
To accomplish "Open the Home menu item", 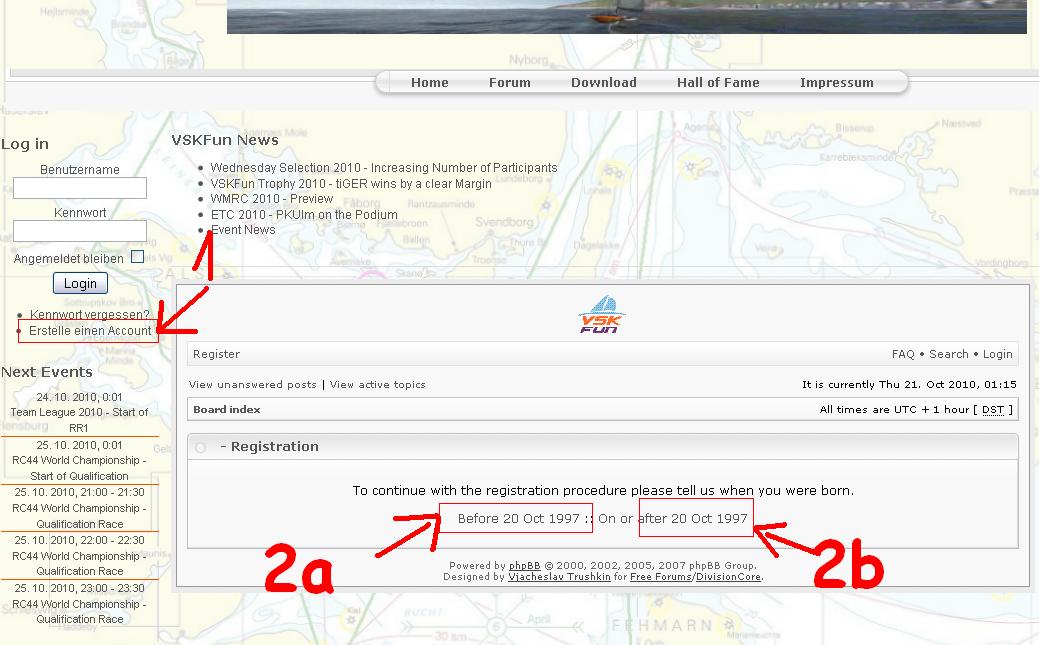I will 429,83.
